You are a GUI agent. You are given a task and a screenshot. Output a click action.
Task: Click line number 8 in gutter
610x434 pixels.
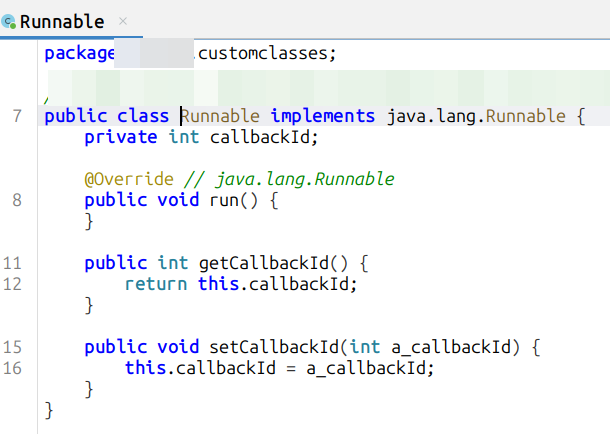tap(17, 200)
